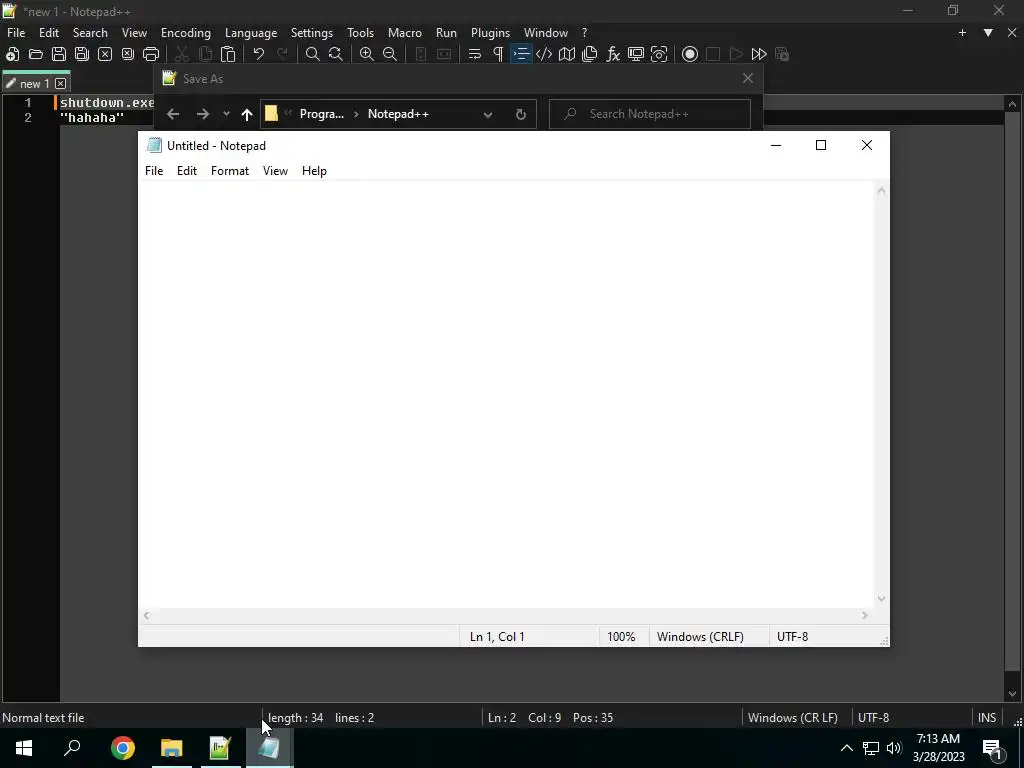Close the new 1 tab with its X

click(61, 84)
